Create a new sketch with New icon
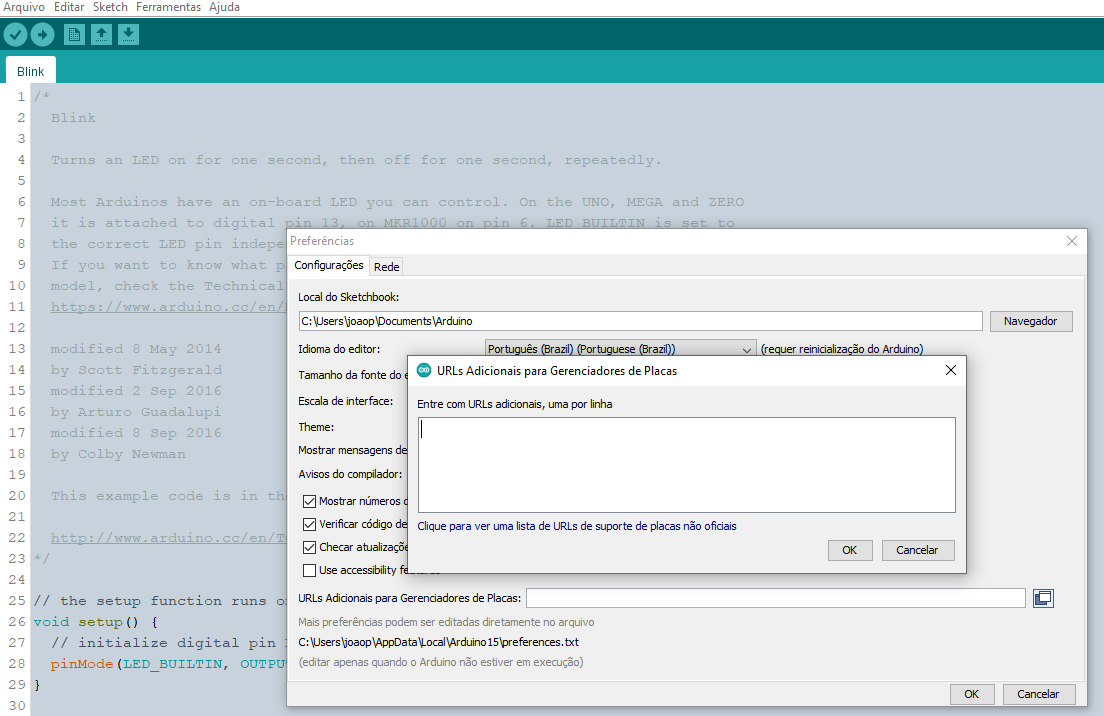1104x716 pixels. 74,34
